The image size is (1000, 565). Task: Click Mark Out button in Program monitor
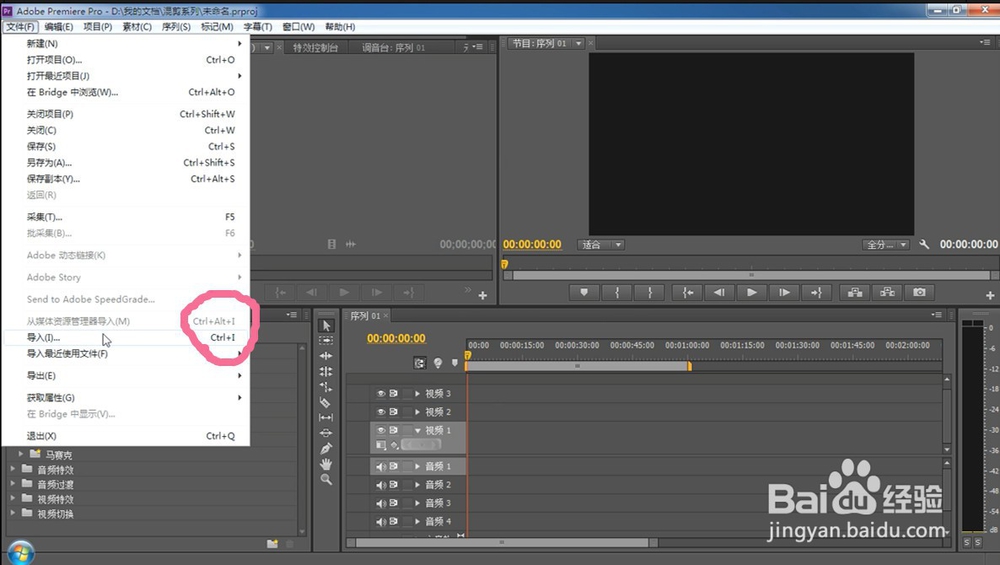tap(649, 293)
